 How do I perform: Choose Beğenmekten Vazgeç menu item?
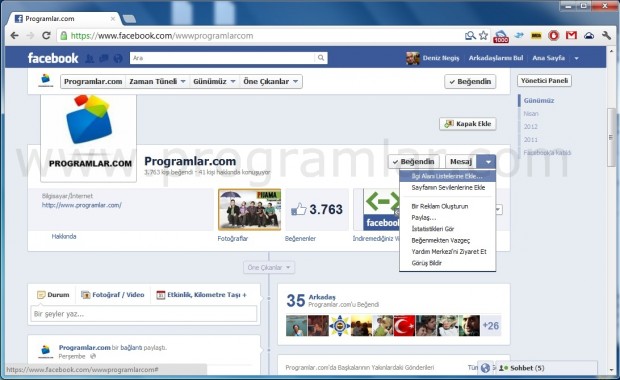448,240
